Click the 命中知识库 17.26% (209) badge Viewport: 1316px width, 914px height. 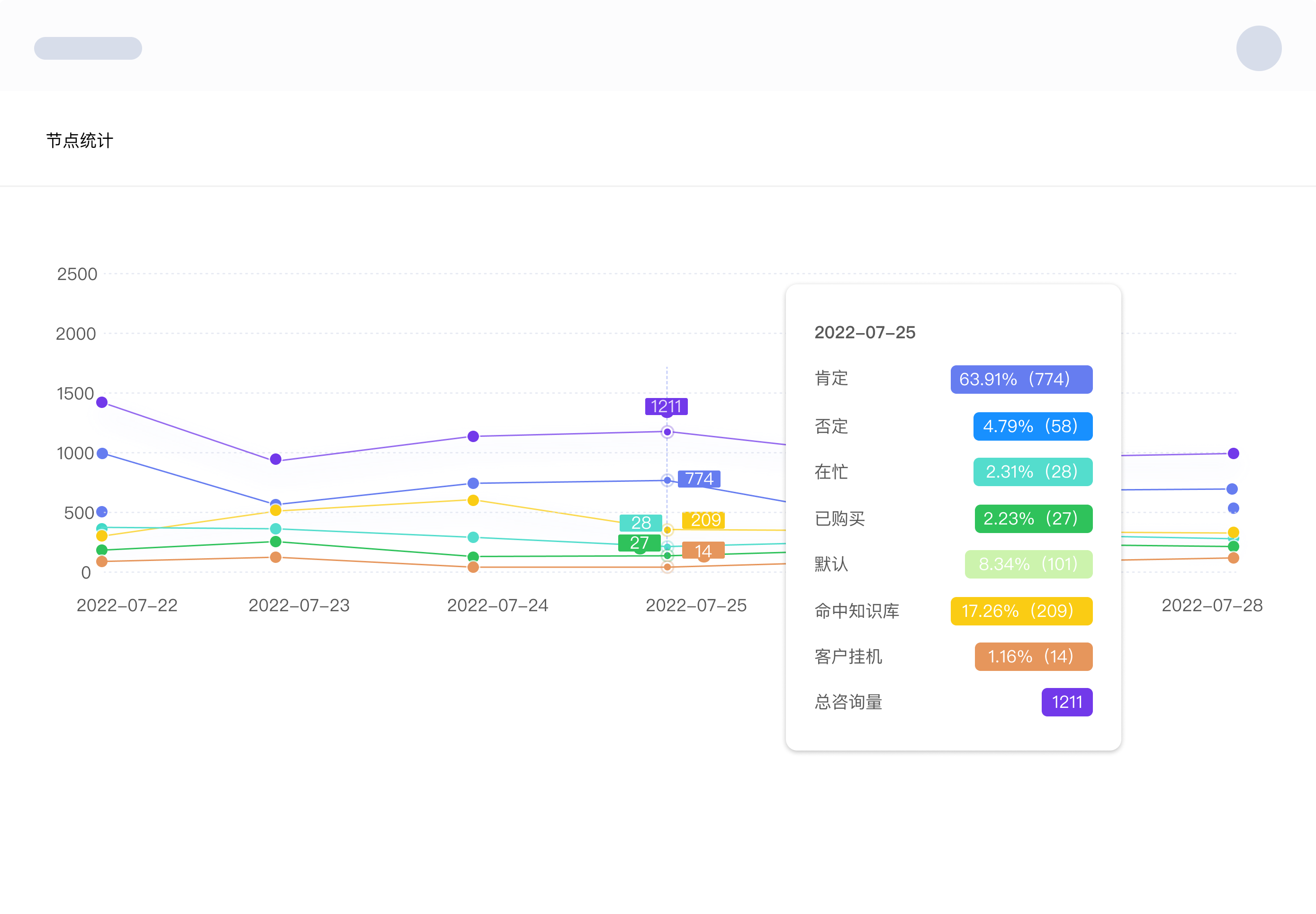coord(1021,611)
